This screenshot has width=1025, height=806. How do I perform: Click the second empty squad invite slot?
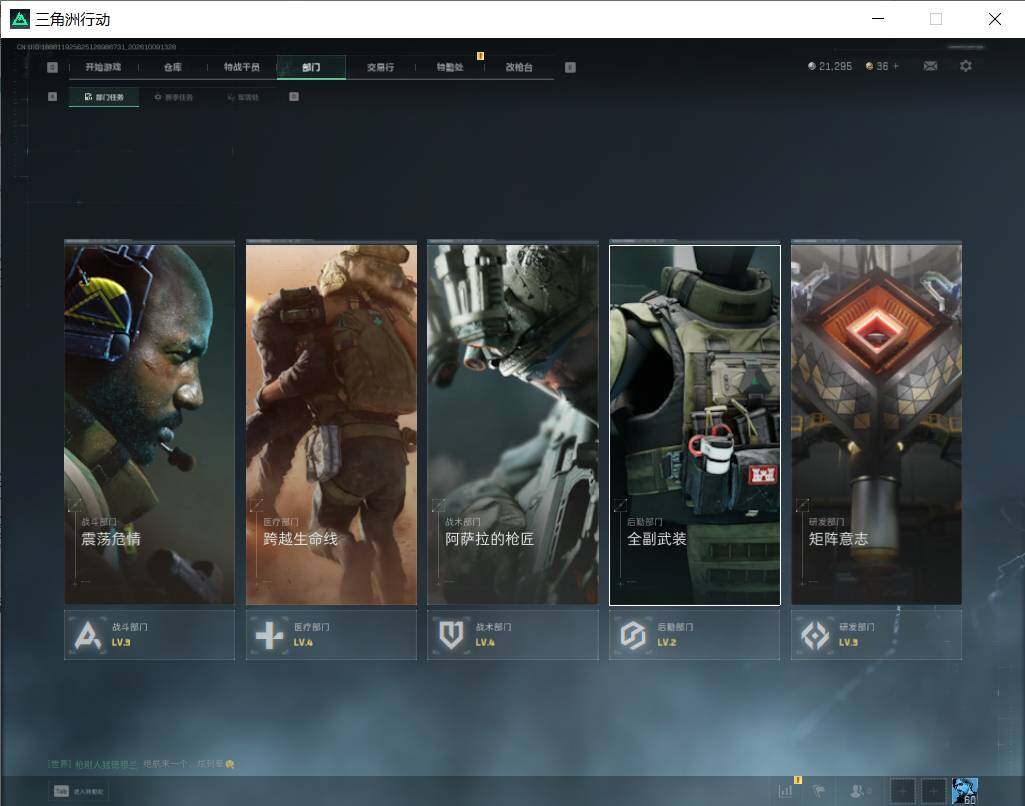933,791
